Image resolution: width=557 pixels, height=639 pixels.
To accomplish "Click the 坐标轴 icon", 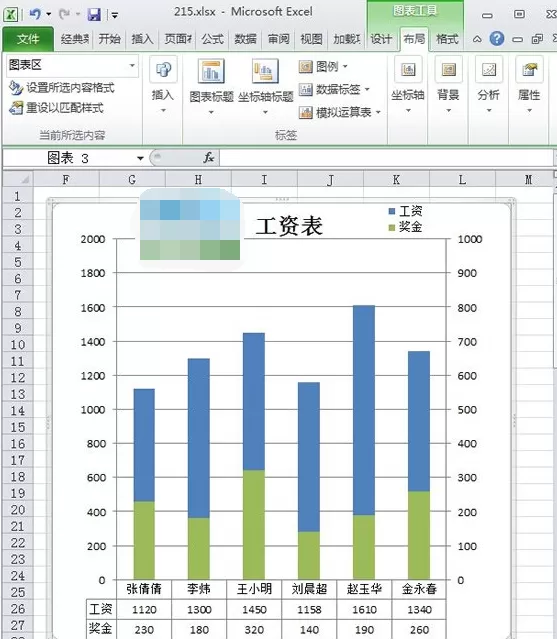I will (x=408, y=70).
